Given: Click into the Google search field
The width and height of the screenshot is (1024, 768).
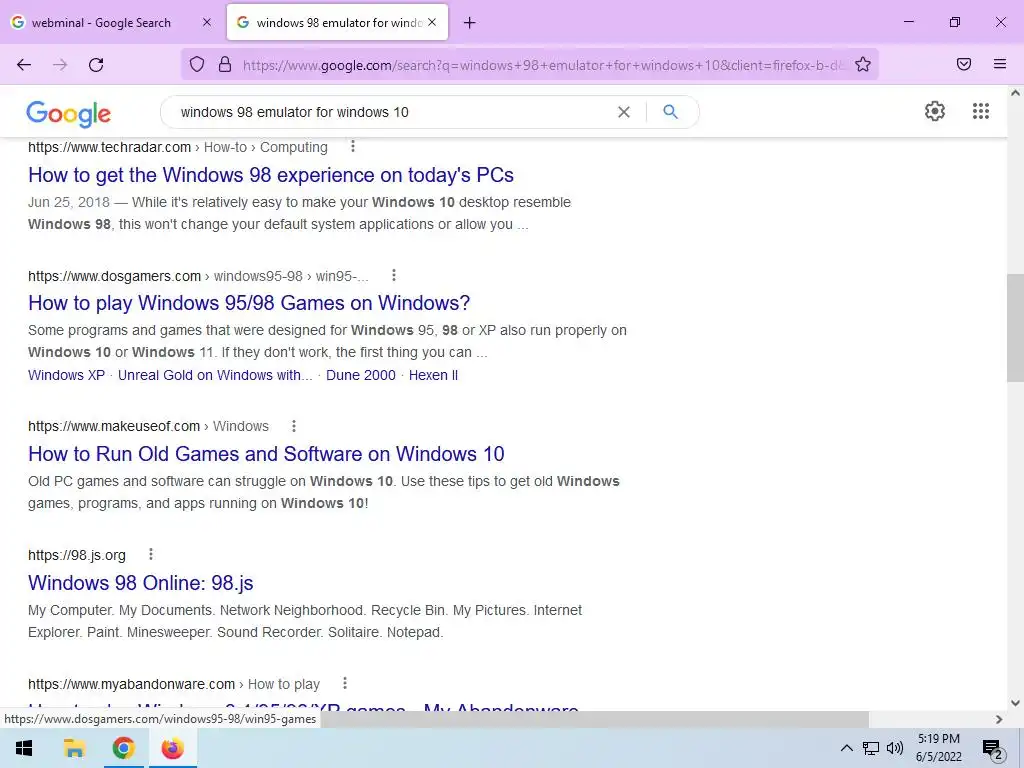Looking at the screenshot, I should pyautogui.click(x=392, y=112).
